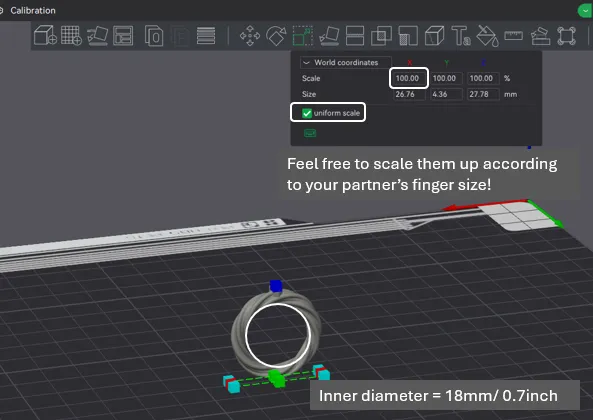Open the Text shape tool
Viewport: 593px width, 420px height.
click(461, 36)
